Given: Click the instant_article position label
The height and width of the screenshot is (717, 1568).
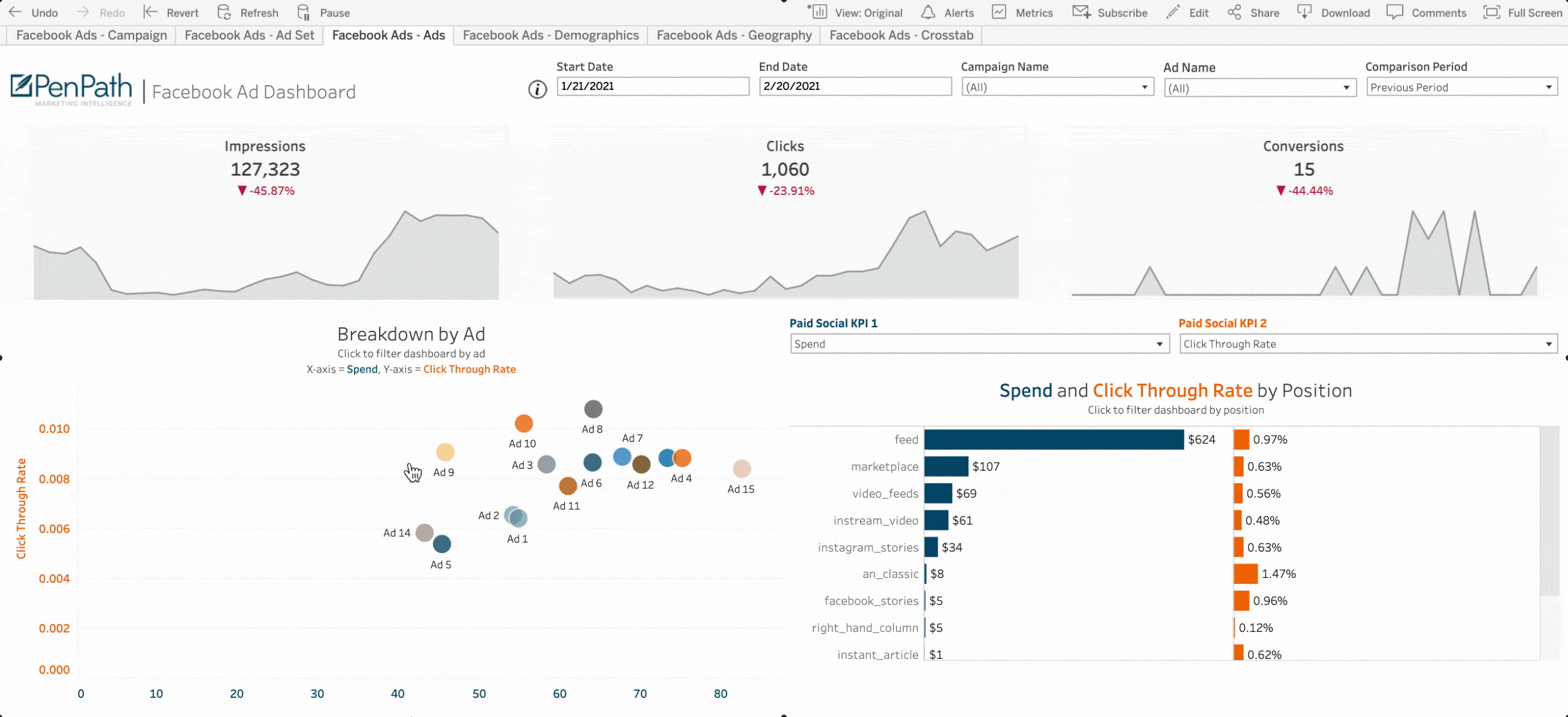Looking at the screenshot, I should point(878,655).
